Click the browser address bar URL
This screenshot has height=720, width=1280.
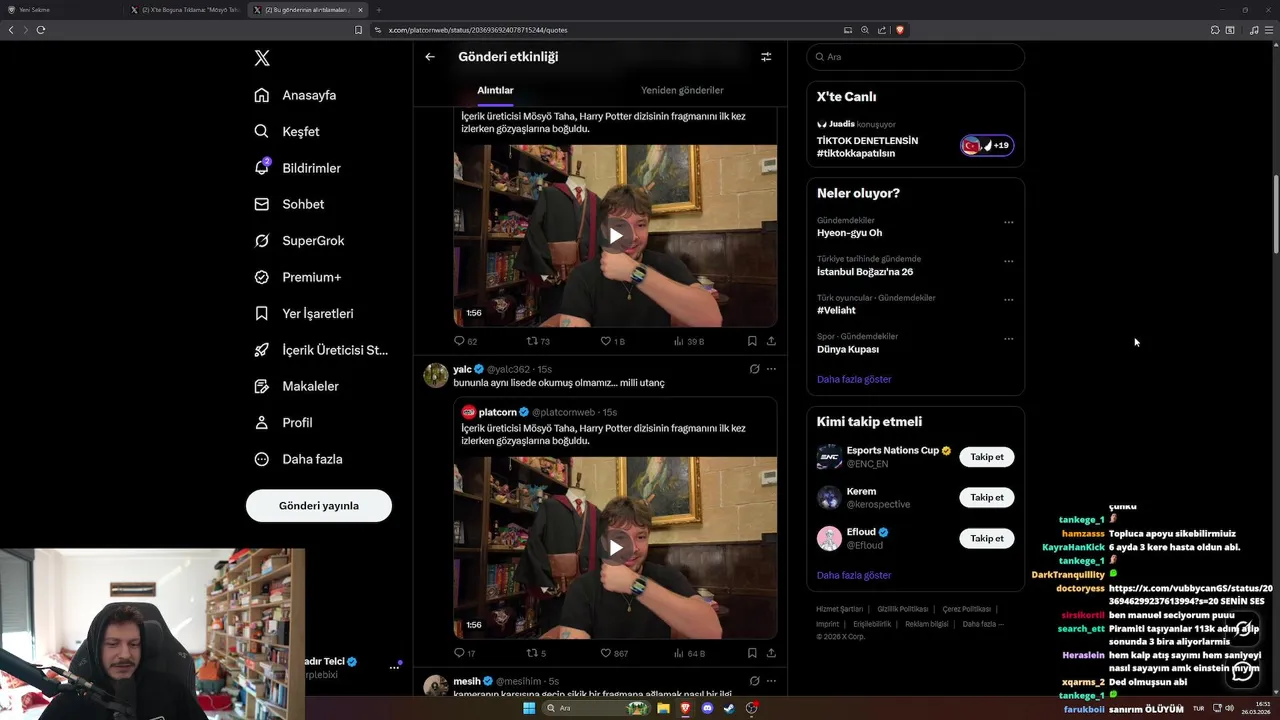click(x=478, y=30)
